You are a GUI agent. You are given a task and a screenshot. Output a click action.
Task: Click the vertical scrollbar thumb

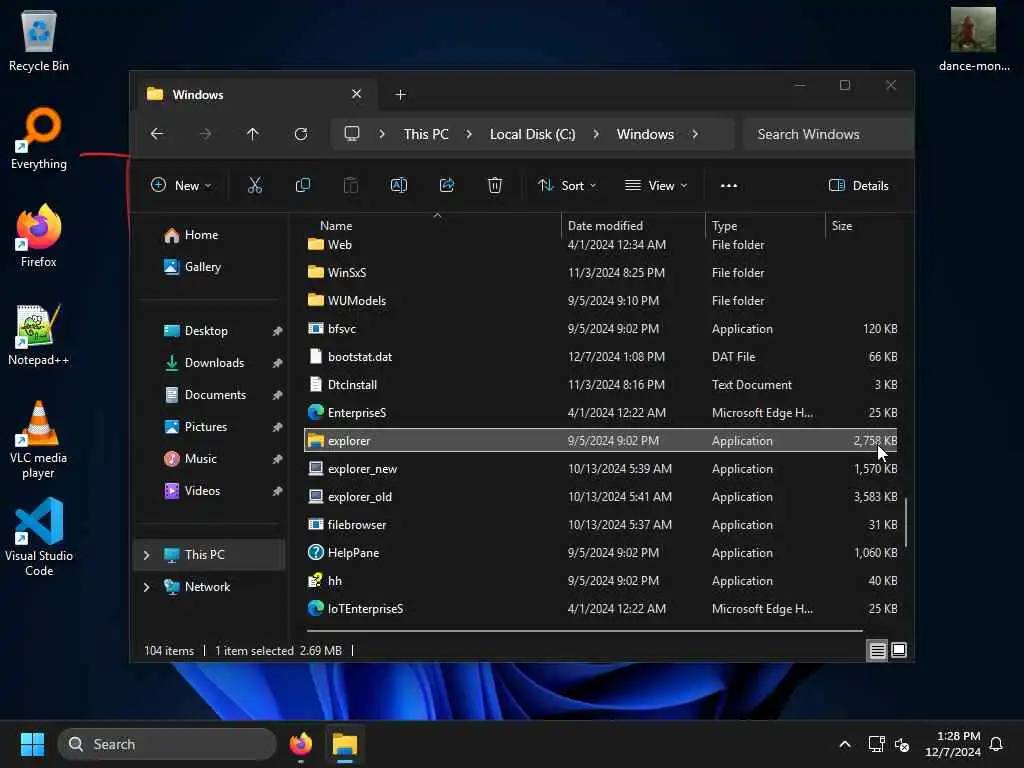coord(906,522)
